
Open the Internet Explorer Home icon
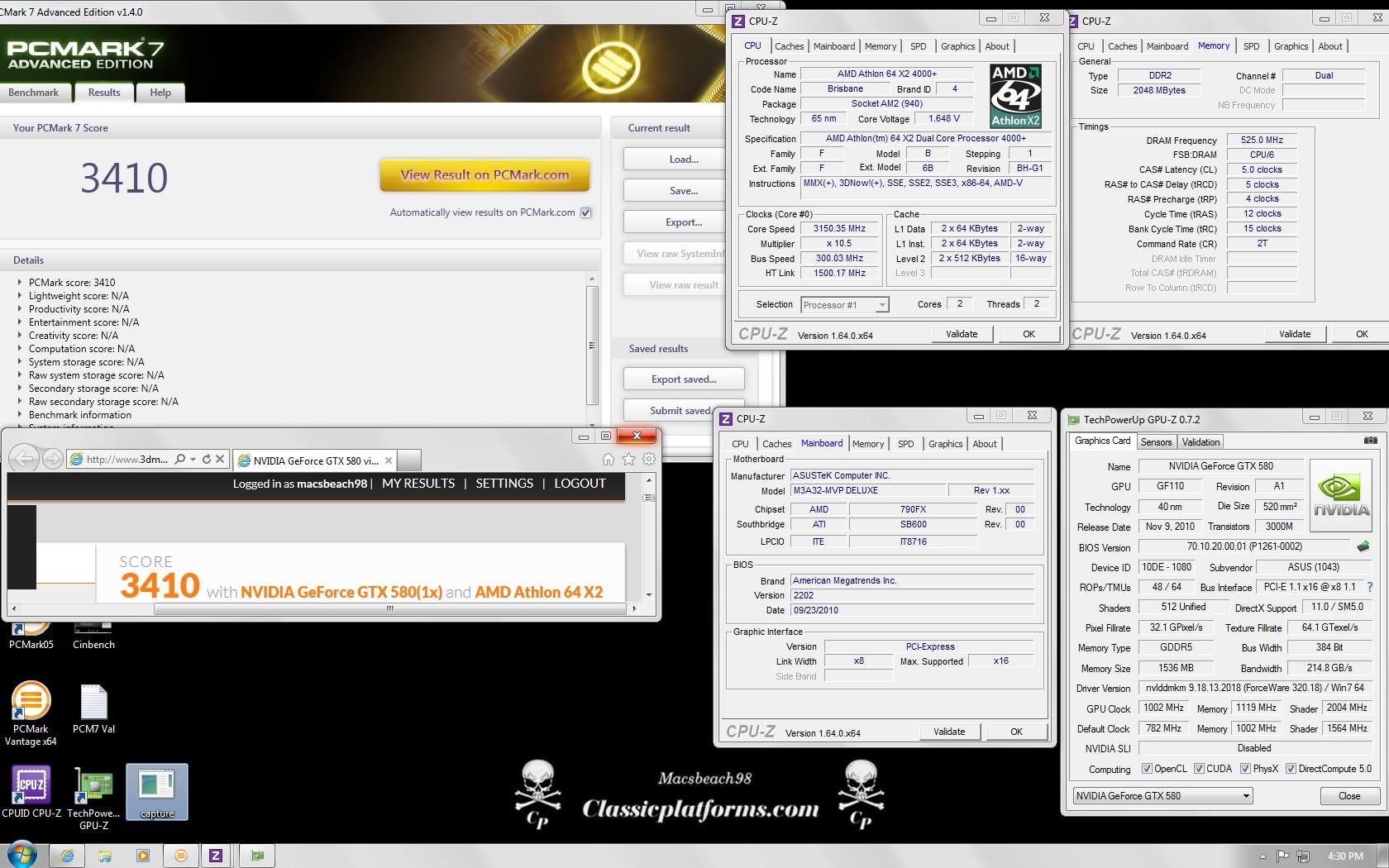pyautogui.click(x=609, y=459)
